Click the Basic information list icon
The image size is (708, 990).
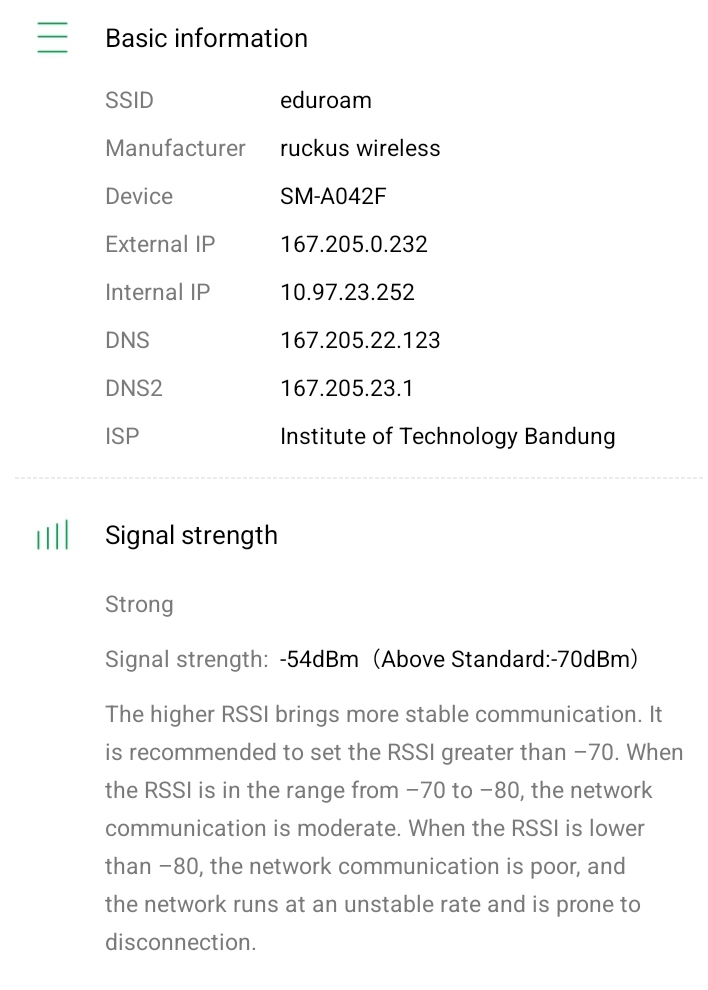coord(52,38)
